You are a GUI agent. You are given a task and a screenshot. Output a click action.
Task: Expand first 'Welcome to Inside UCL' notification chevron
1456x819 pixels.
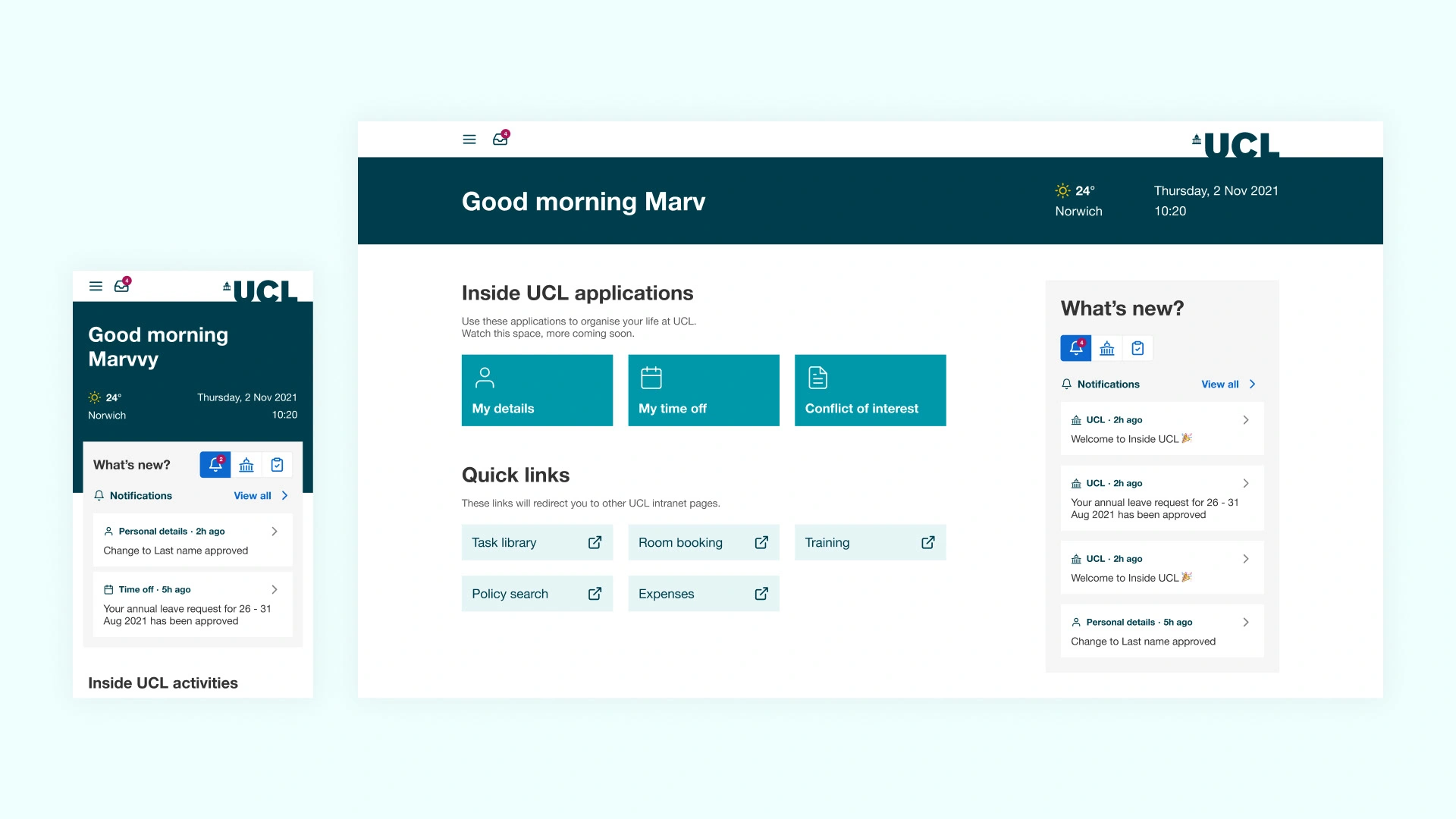(x=1245, y=420)
